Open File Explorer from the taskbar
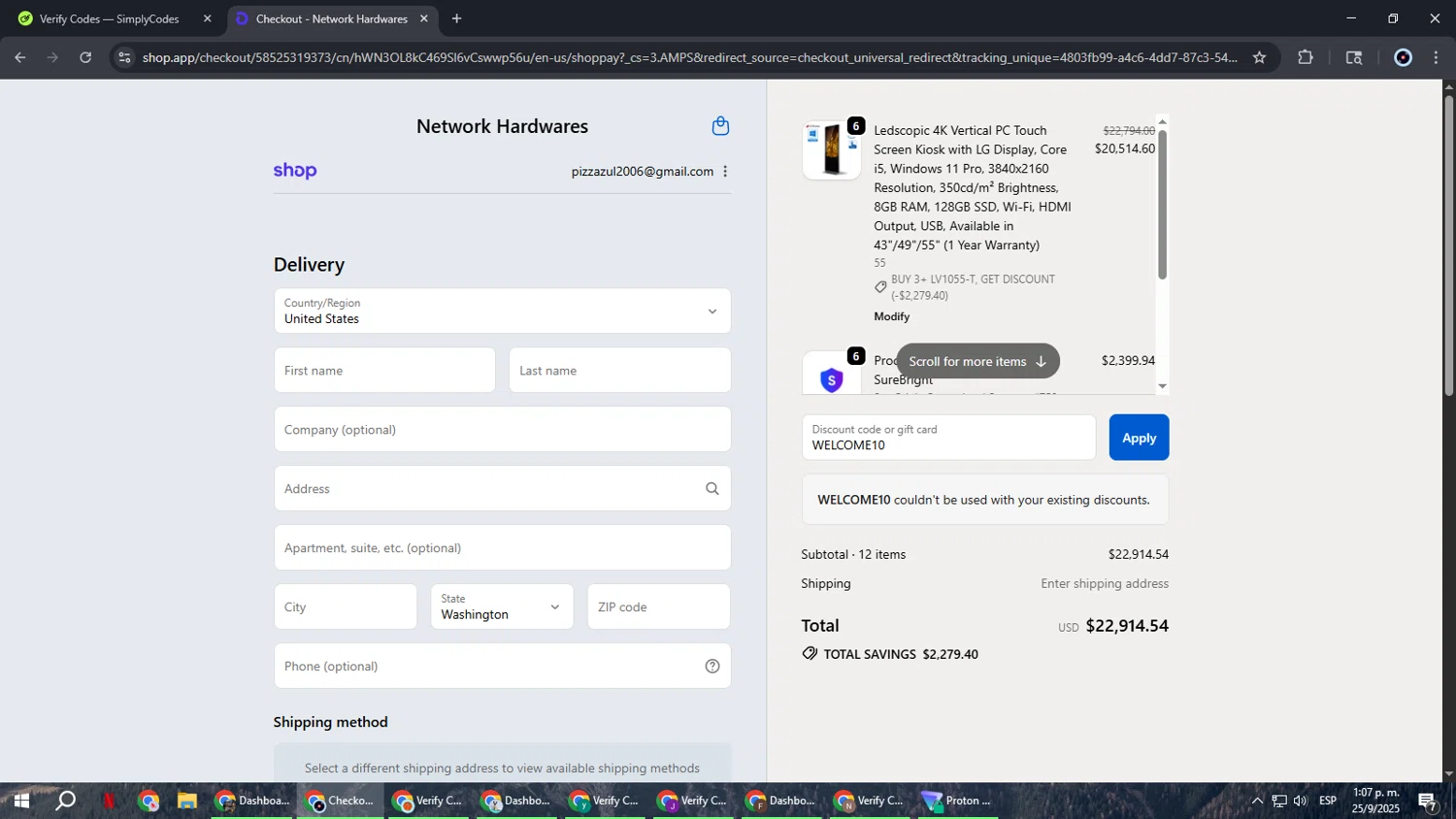This screenshot has width=1456, height=819. pos(186,801)
